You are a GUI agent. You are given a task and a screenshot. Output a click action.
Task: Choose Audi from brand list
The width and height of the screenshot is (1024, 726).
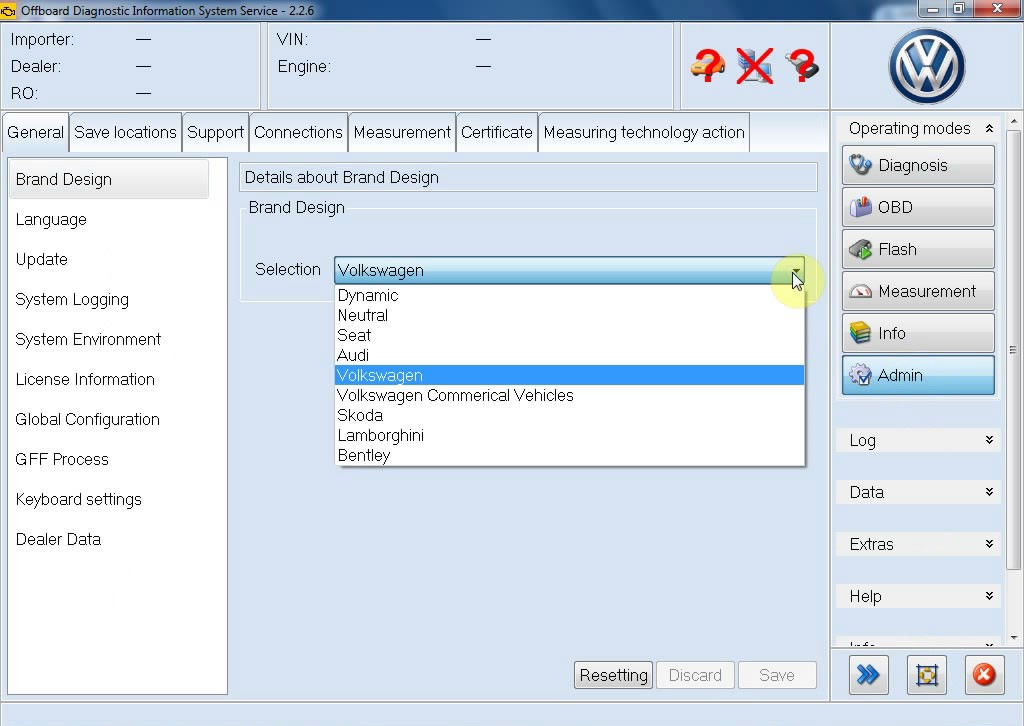pyautogui.click(x=569, y=355)
